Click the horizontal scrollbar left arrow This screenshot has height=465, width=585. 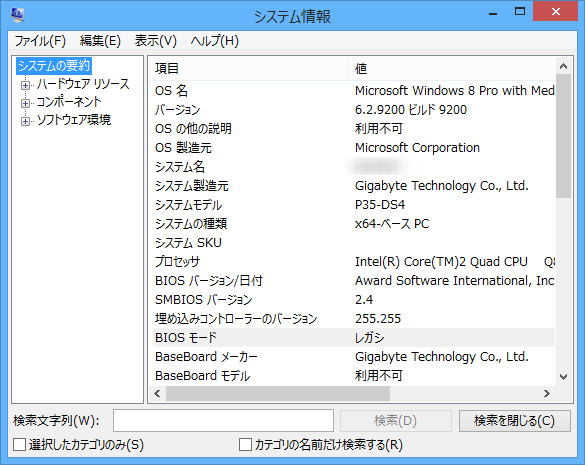[157, 393]
